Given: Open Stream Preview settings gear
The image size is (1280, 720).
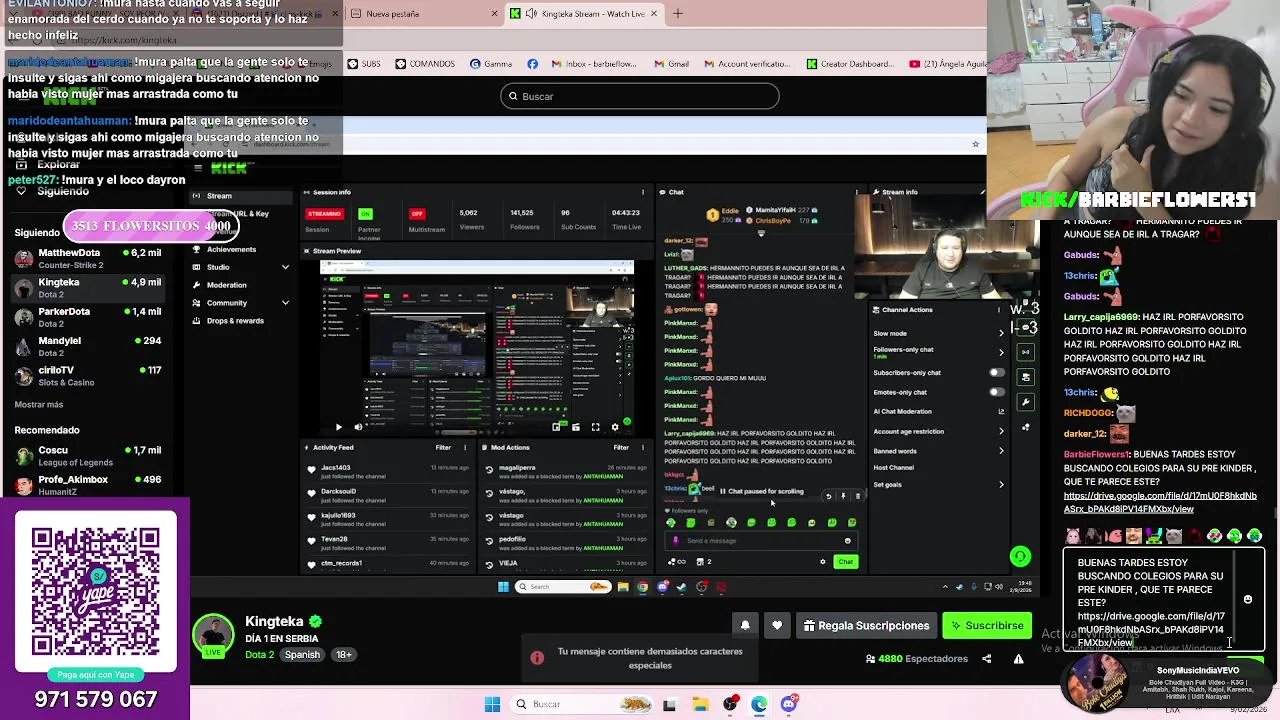Looking at the screenshot, I should pyautogui.click(x=615, y=427).
